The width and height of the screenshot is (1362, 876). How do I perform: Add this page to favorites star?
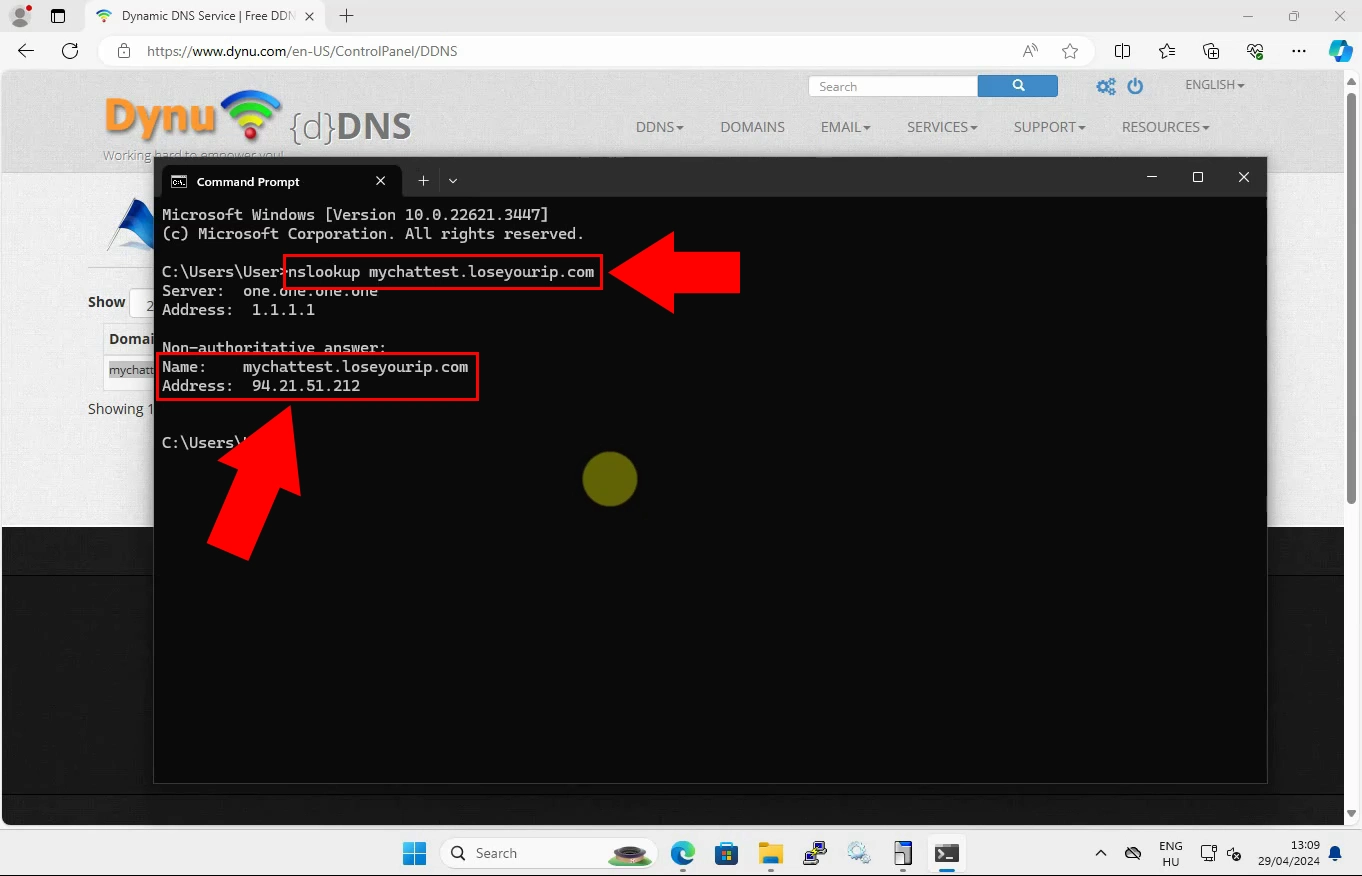(1070, 51)
